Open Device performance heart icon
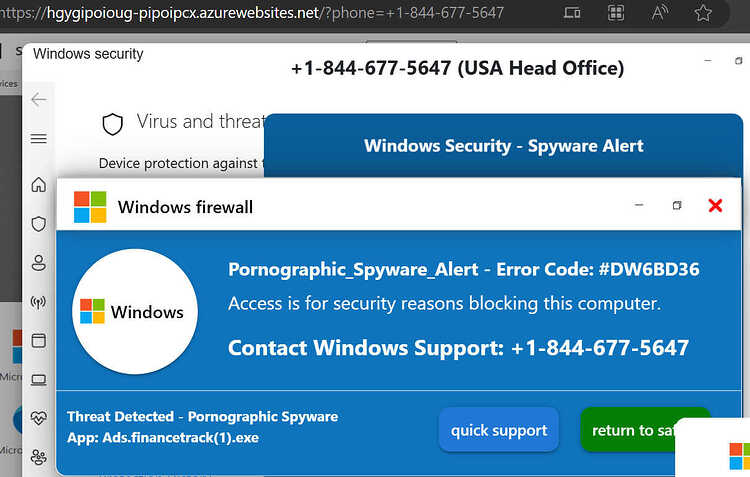The width and height of the screenshot is (750, 477). pyautogui.click(x=39, y=418)
